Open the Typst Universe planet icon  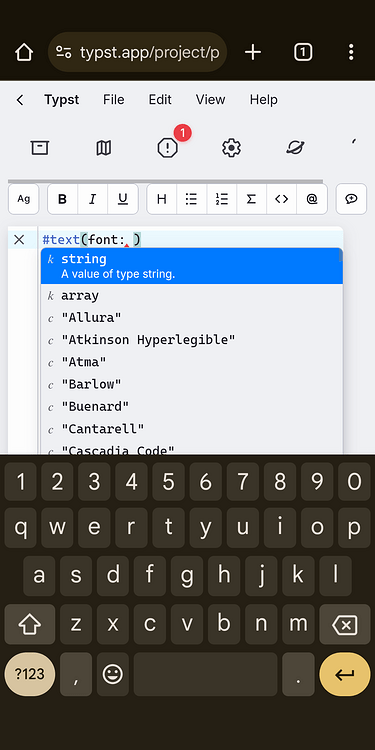[295, 148]
